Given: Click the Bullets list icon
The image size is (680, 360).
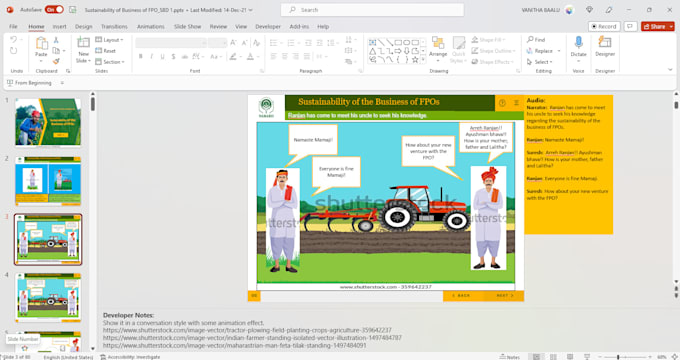Looking at the screenshot, I should (x=273, y=43).
